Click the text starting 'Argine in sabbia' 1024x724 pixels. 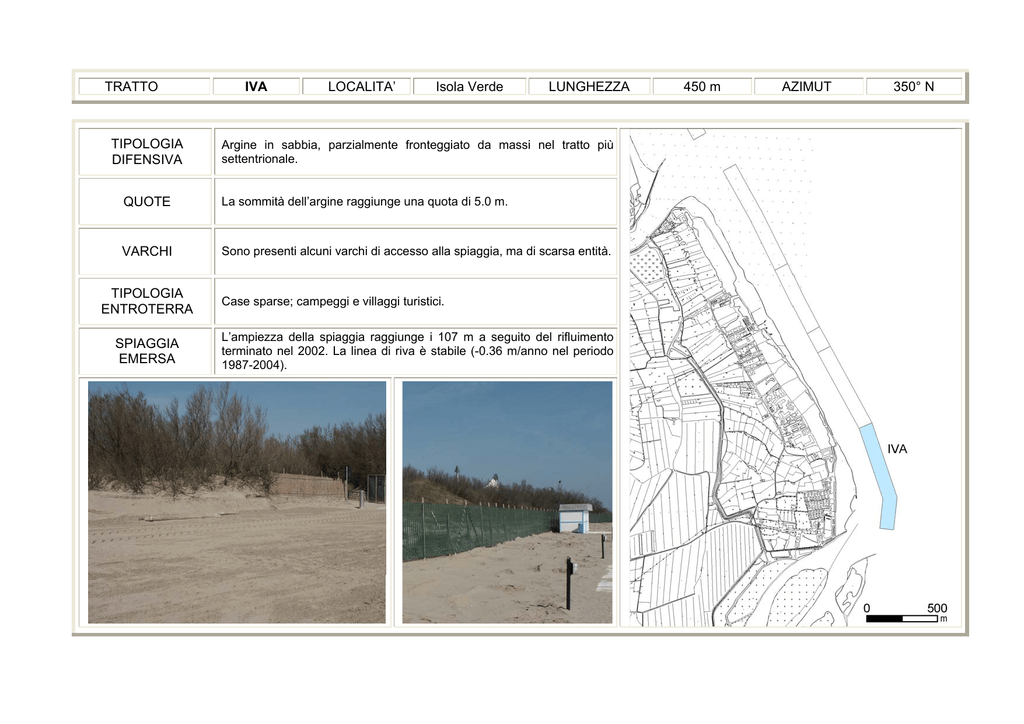pos(417,151)
